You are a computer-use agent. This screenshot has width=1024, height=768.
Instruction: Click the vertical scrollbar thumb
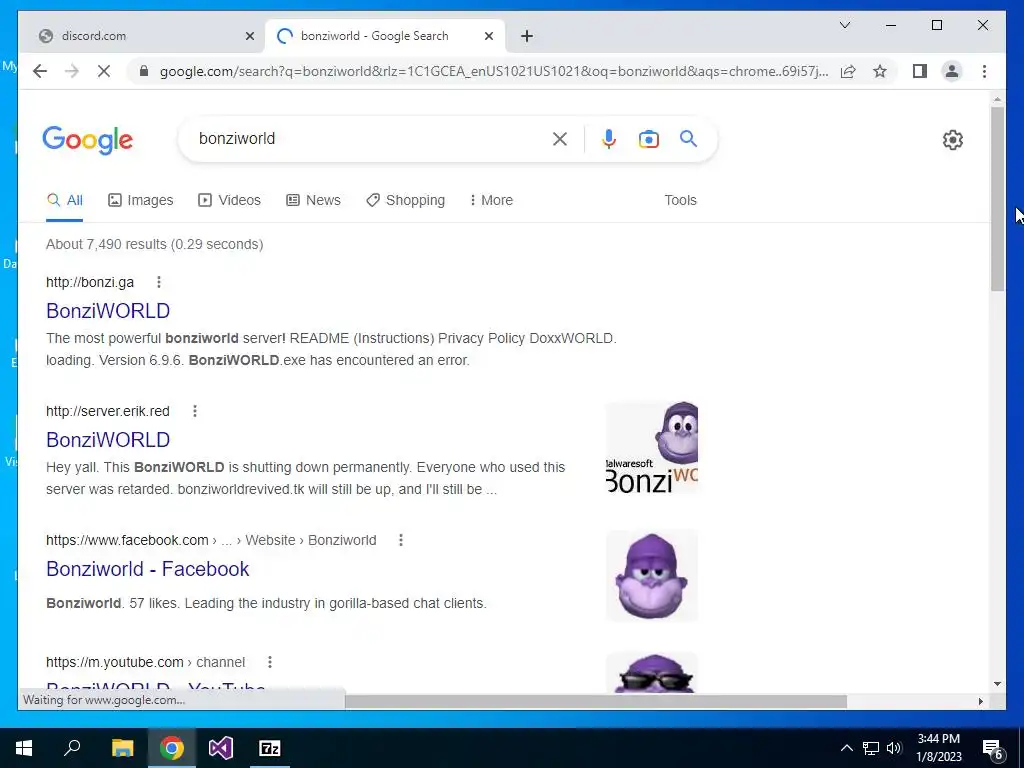click(x=997, y=199)
